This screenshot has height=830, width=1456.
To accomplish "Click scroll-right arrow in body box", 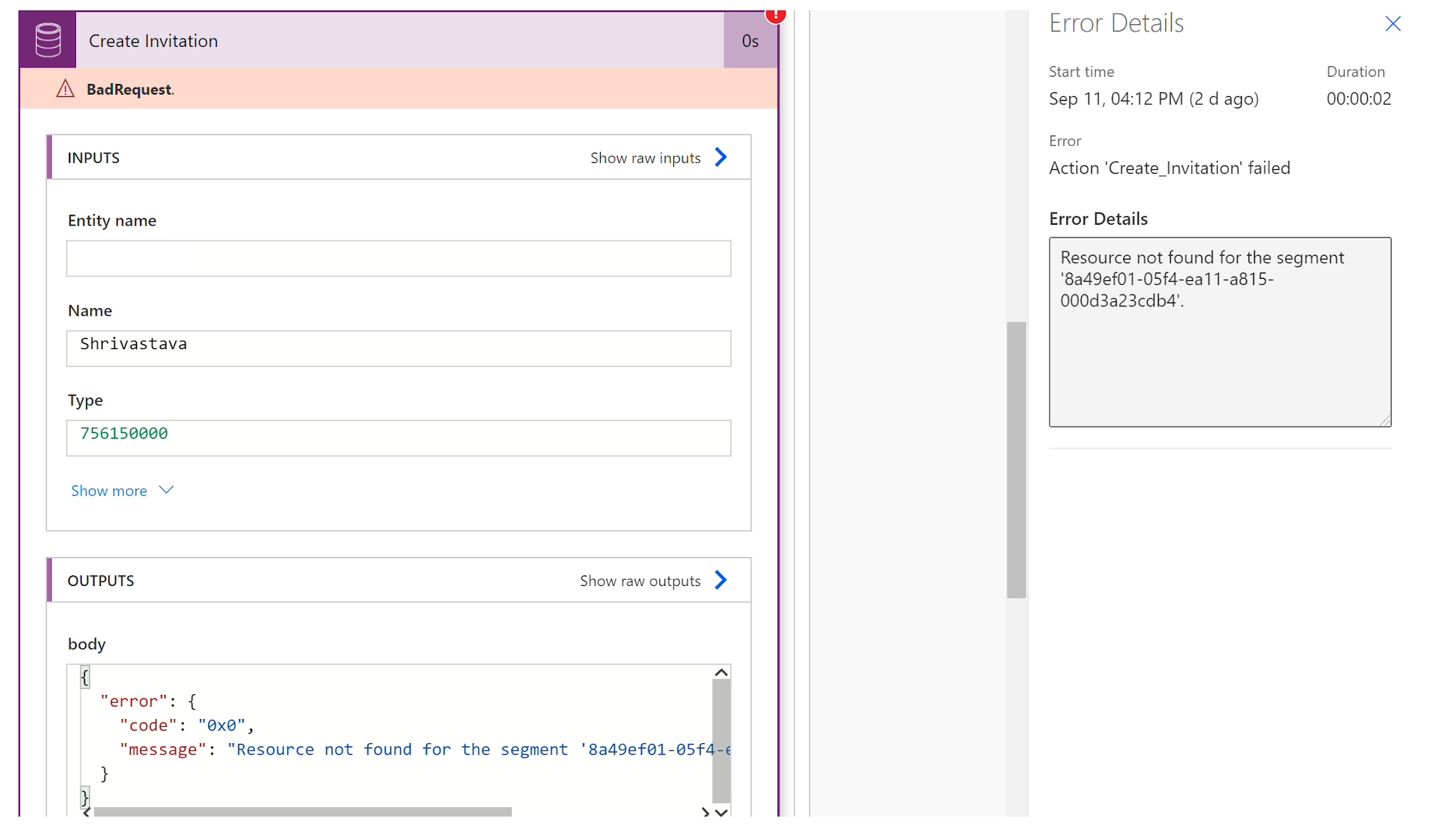I will click(705, 812).
